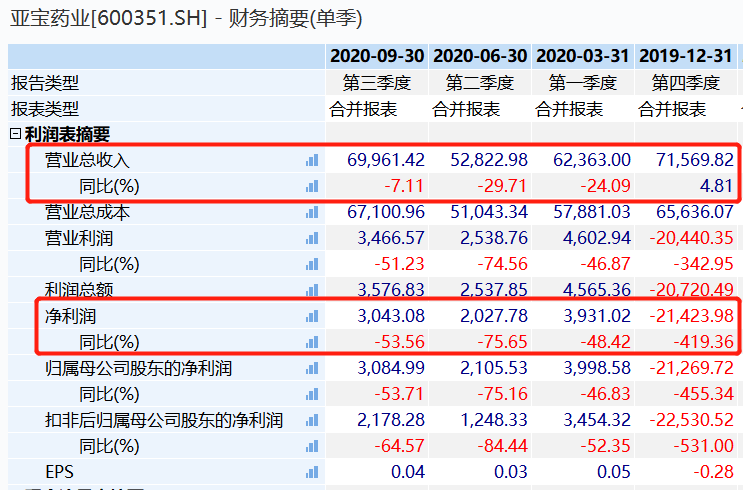Show trend chart for 利润总额 row
Image resolution: width=743 pixels, height=490 pixels.
[311, 290]
